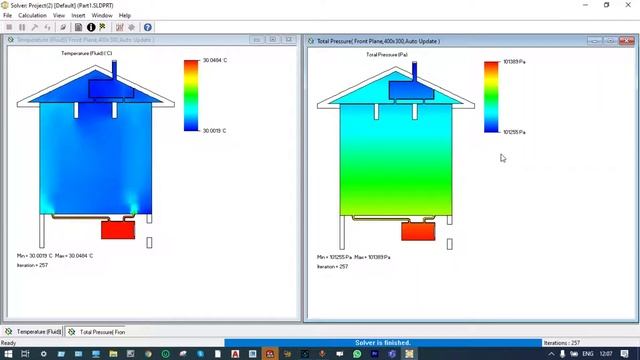The image size is (640, 360).
Task: Open WhatsApp from the taskbar
Action: coord(357,354)
